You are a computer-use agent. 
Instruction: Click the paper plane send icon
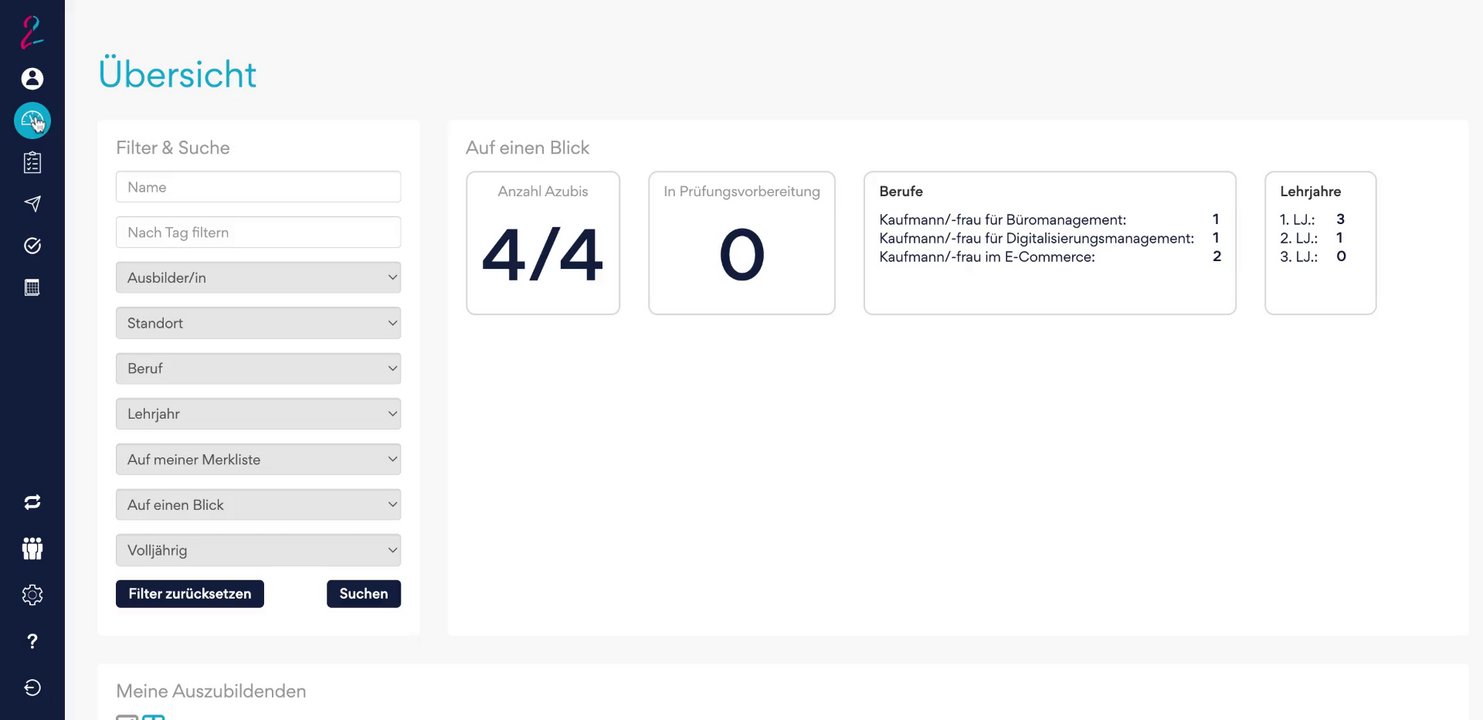tap(32, 204)
